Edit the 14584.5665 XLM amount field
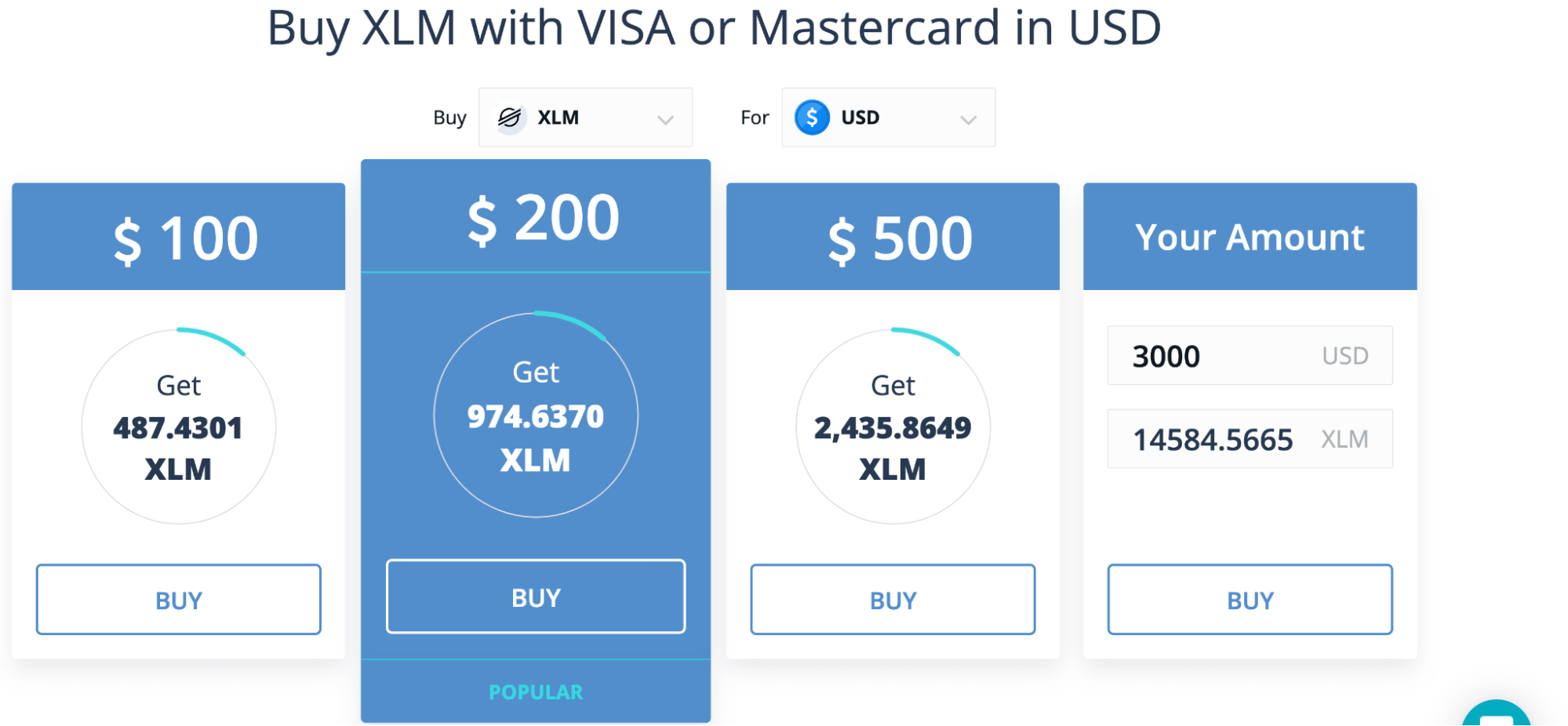Viewport: 1568px width, 726px height. tap(1250, 439)
